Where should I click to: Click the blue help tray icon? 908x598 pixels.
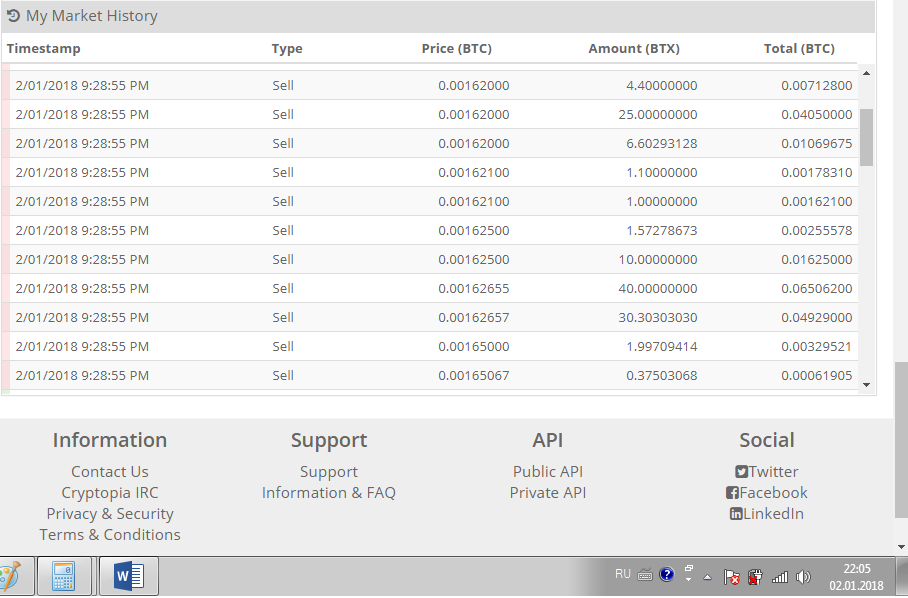tap(667, 575)
